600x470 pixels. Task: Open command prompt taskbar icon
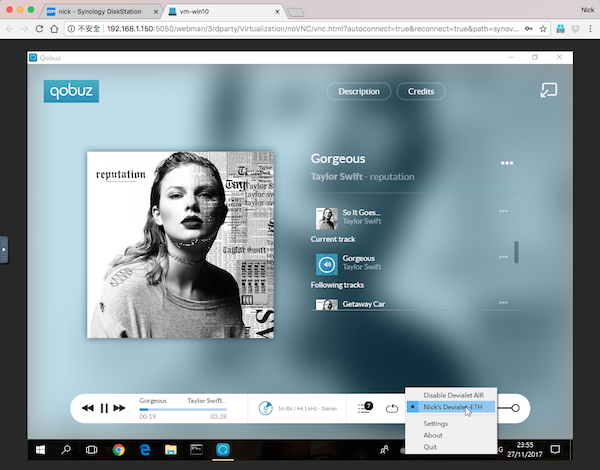(197, 450)
